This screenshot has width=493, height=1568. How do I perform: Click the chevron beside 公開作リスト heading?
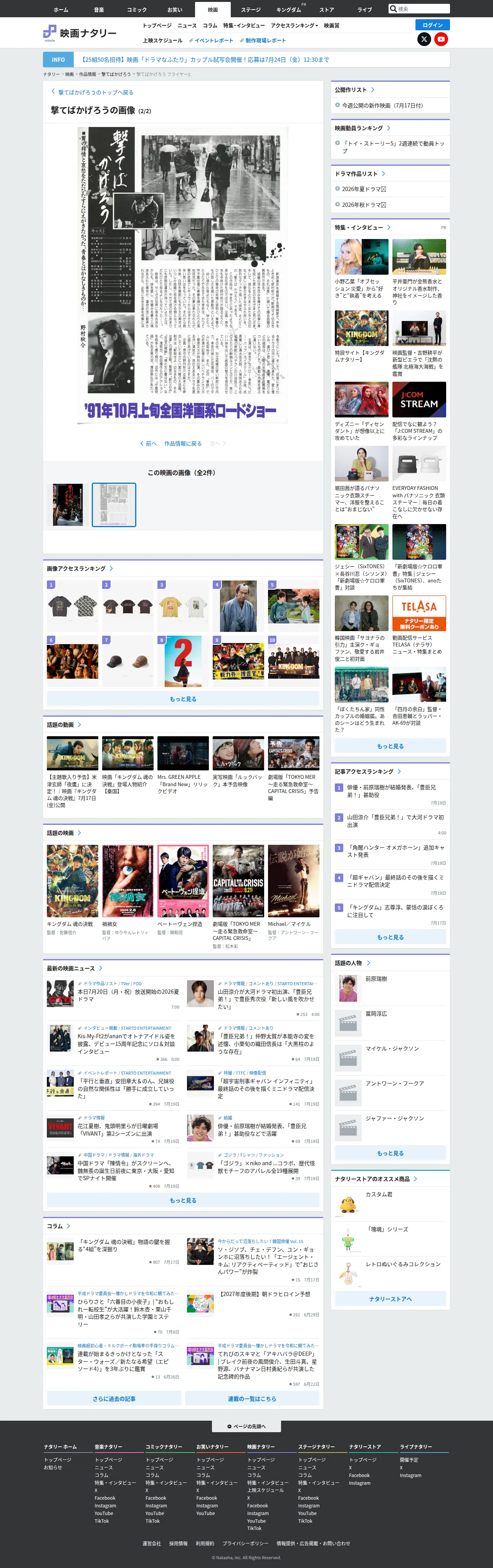tap(372, 89)
